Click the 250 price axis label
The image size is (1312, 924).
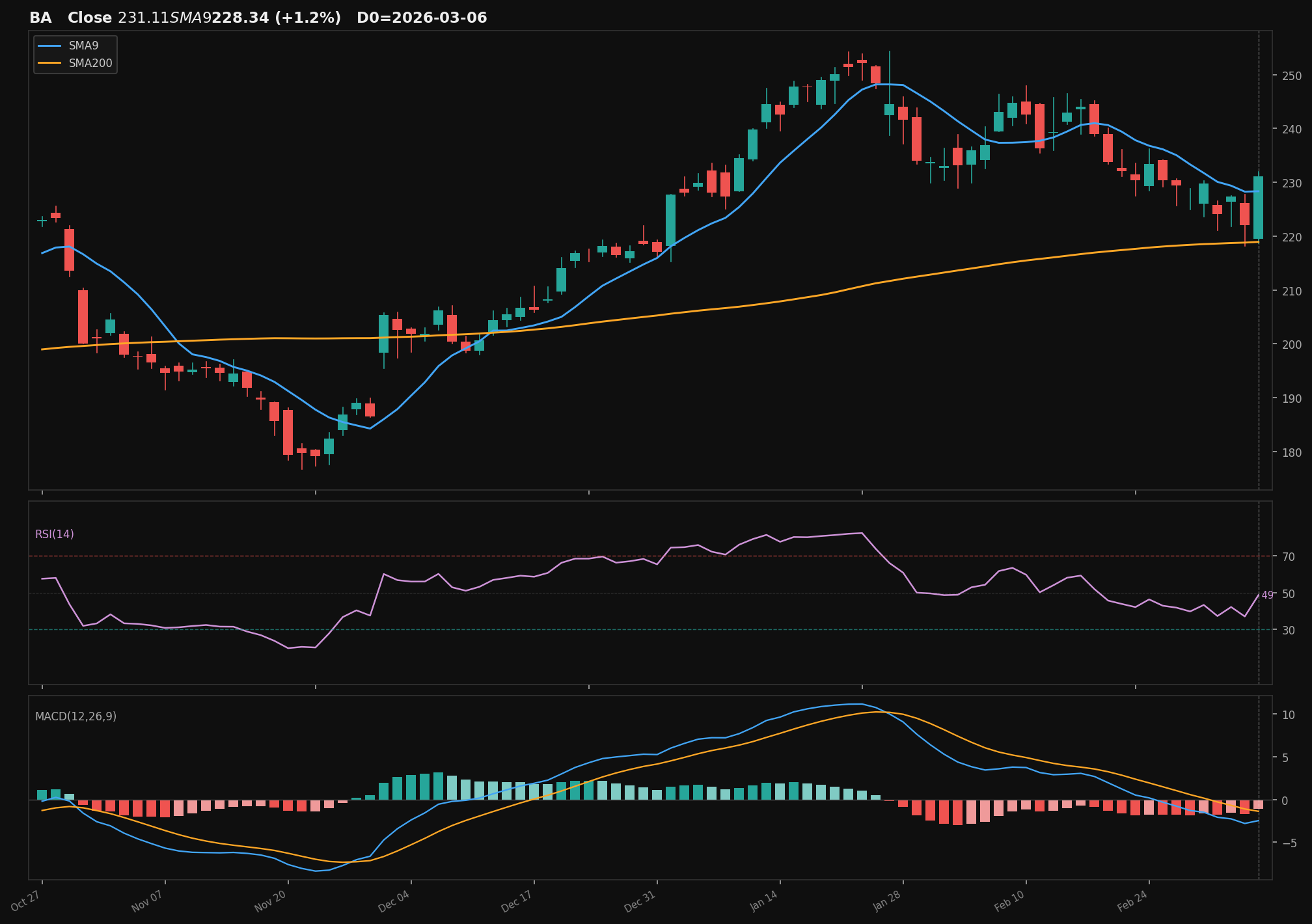coord(1292,76)
